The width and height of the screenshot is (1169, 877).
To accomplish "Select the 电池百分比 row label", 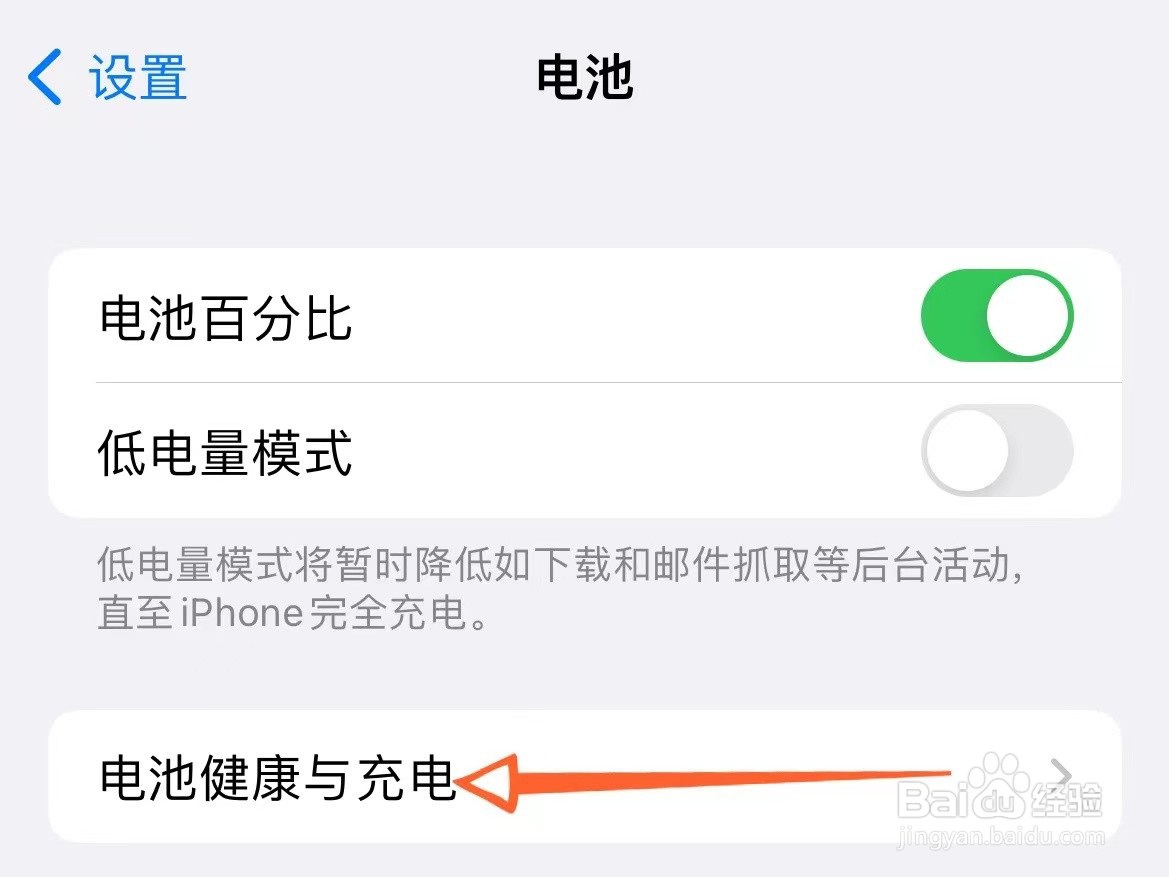I will point(226,318).
